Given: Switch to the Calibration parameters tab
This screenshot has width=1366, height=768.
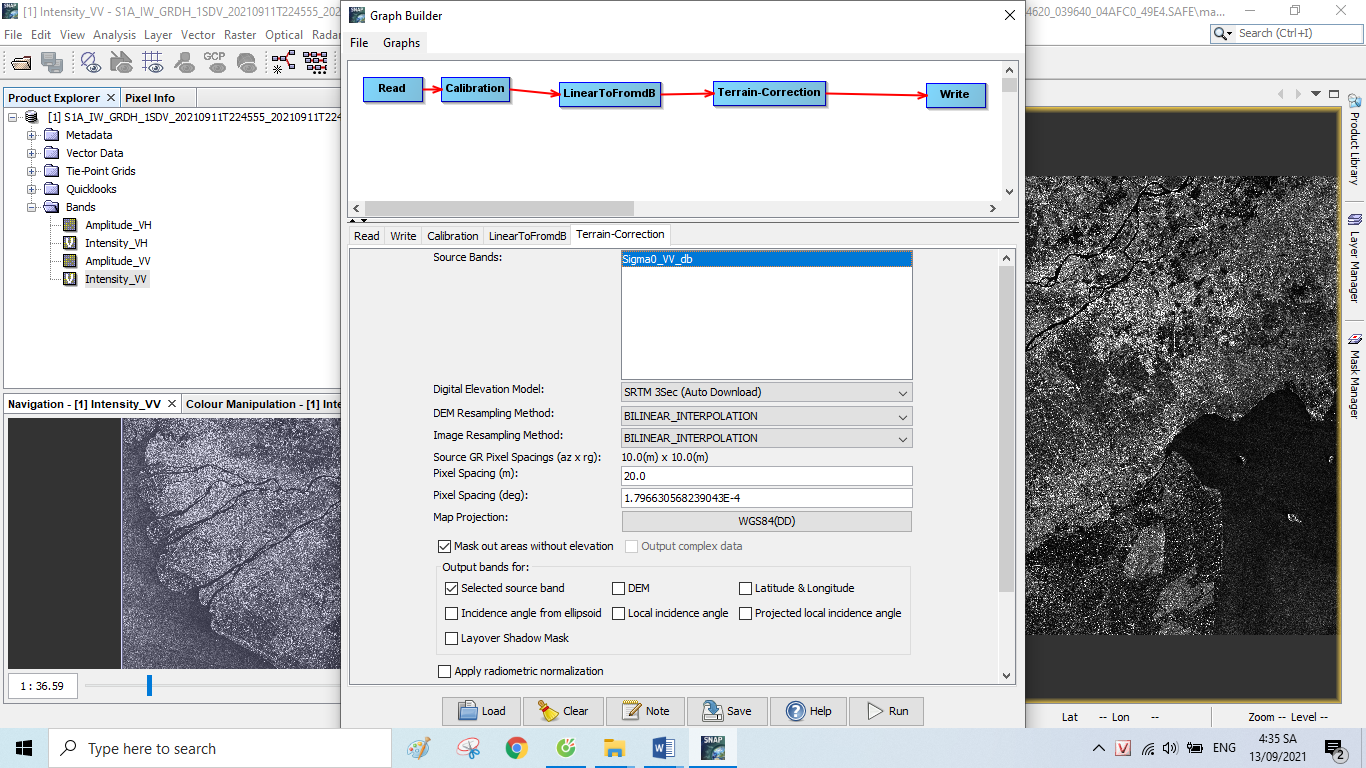Looking at the screenshot, I should (x=453, y=236).
